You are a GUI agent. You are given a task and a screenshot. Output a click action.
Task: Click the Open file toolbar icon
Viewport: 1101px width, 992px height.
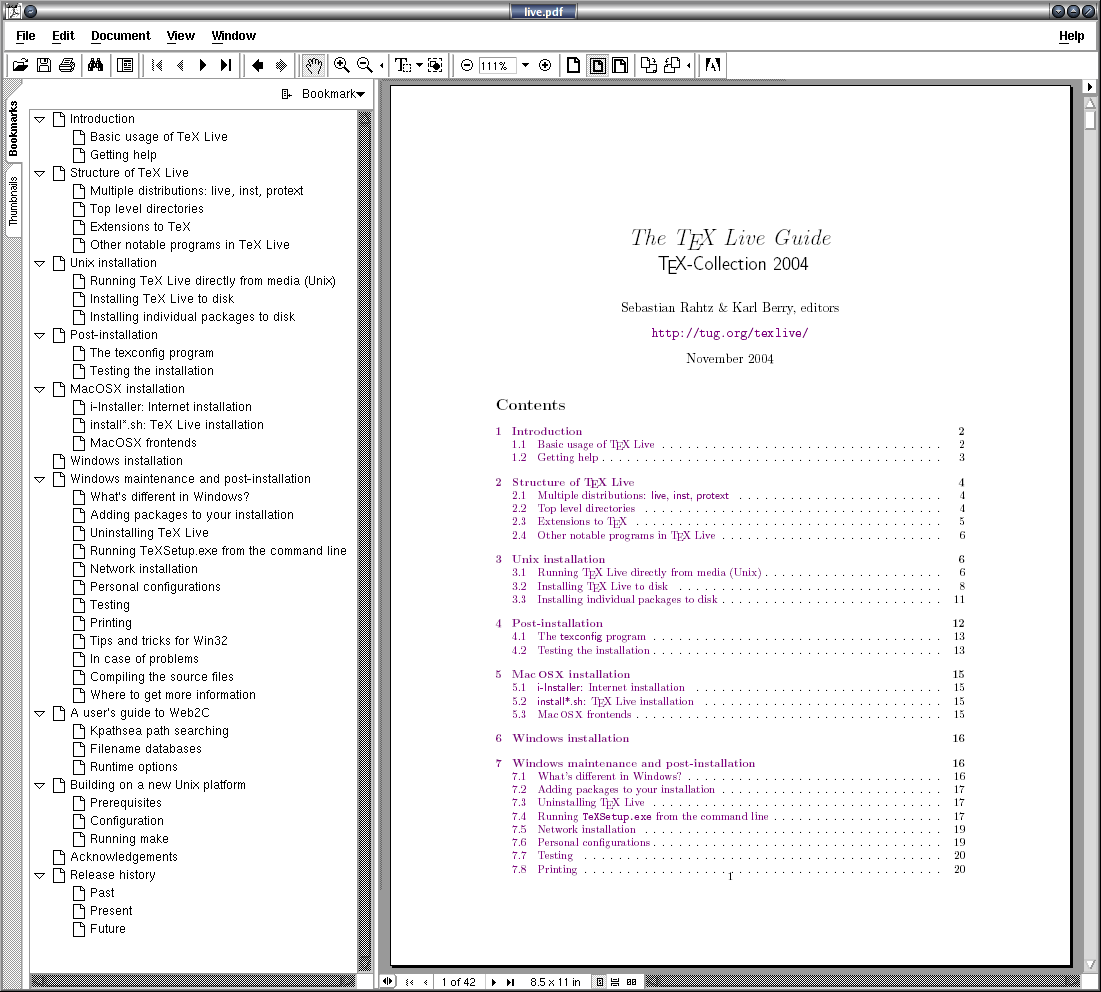pyautogui.click(x=20, y=66)
